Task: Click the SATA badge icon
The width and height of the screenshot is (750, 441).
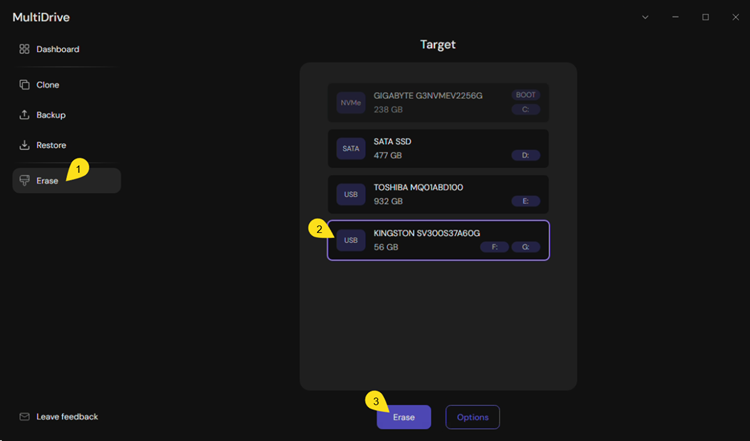Action: tap(351, 149)
